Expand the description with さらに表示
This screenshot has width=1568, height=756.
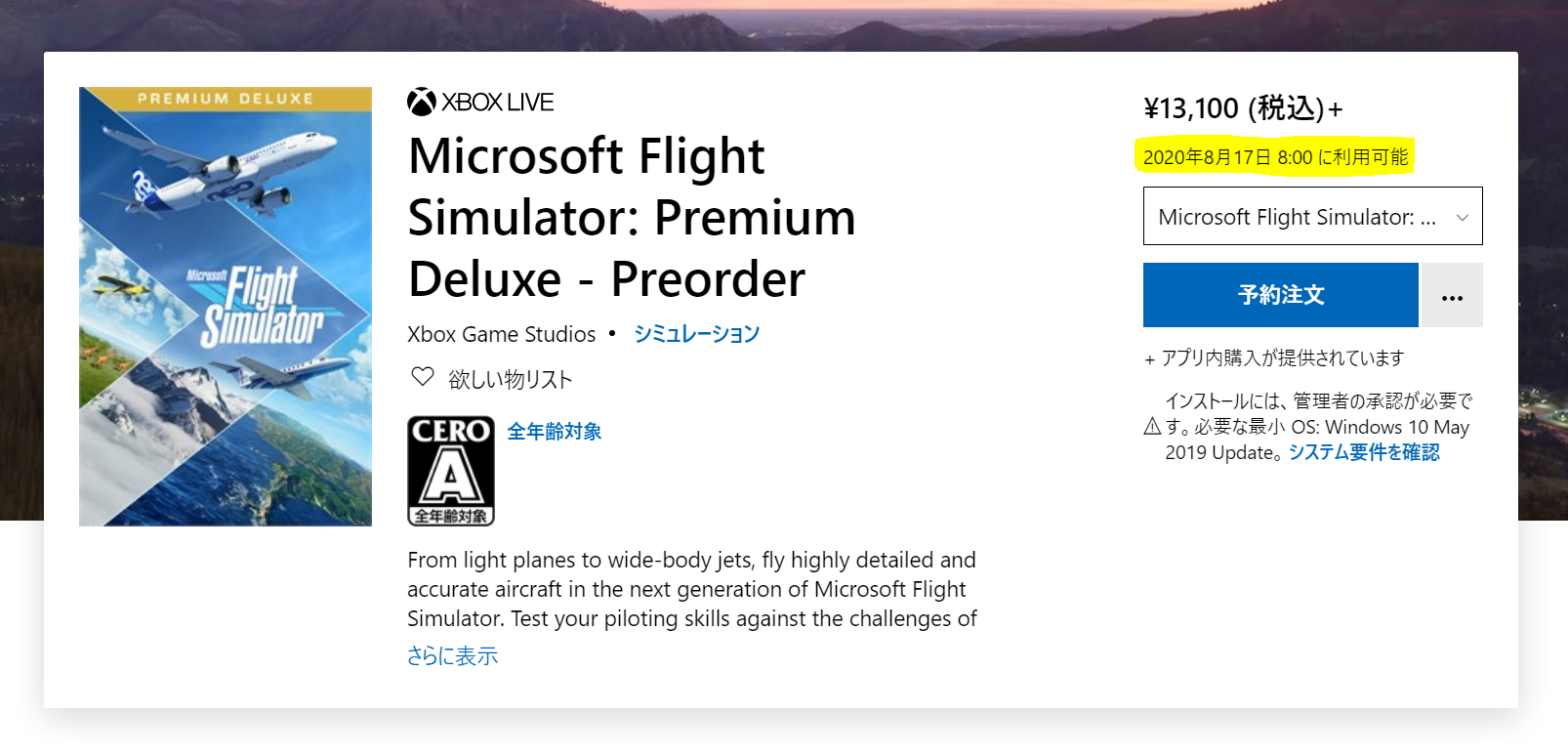451,655
